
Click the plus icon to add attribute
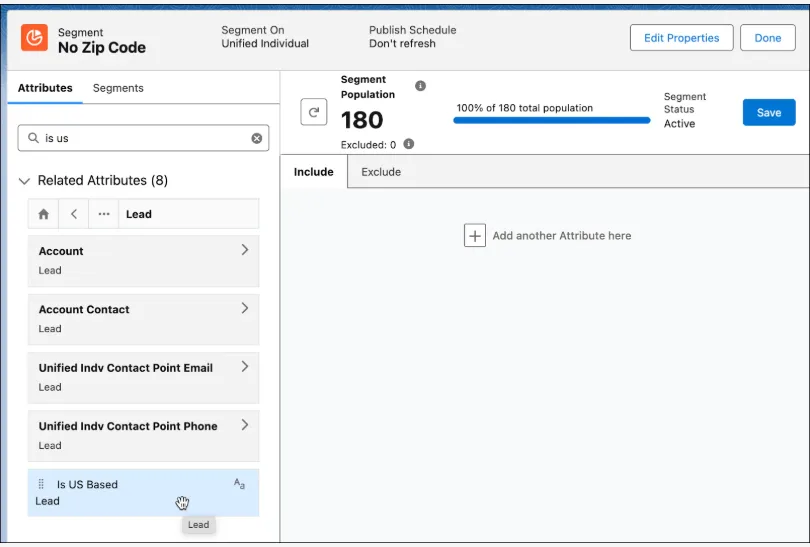[x=474, y=236]
